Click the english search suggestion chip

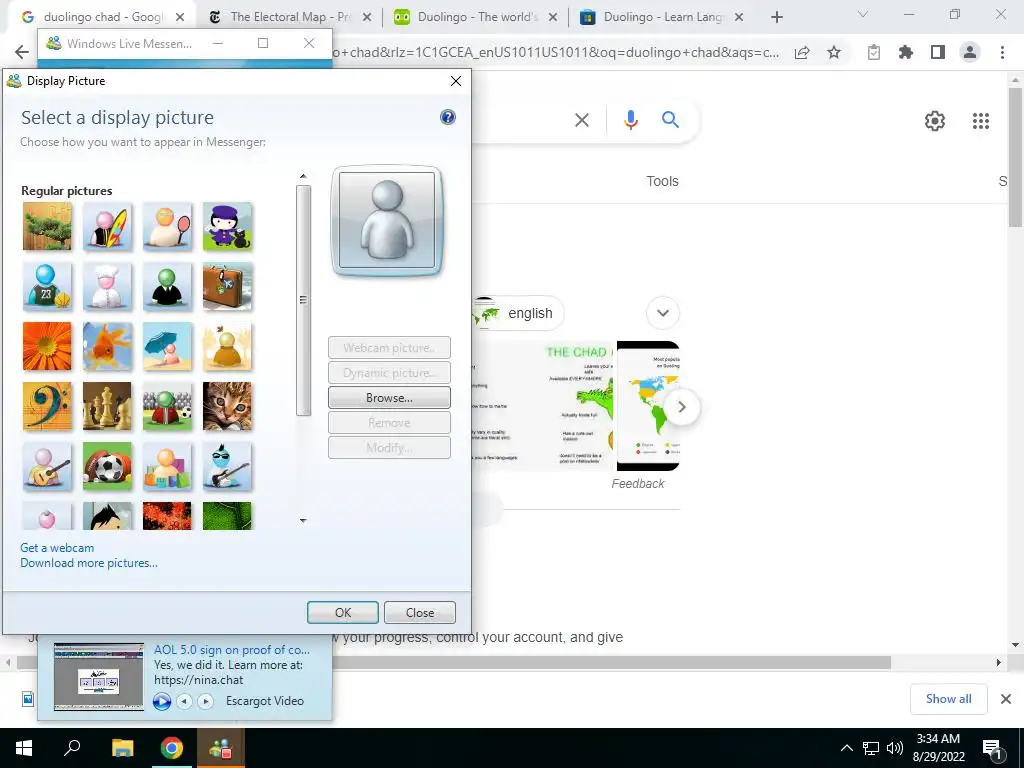(x=518, y=313)
